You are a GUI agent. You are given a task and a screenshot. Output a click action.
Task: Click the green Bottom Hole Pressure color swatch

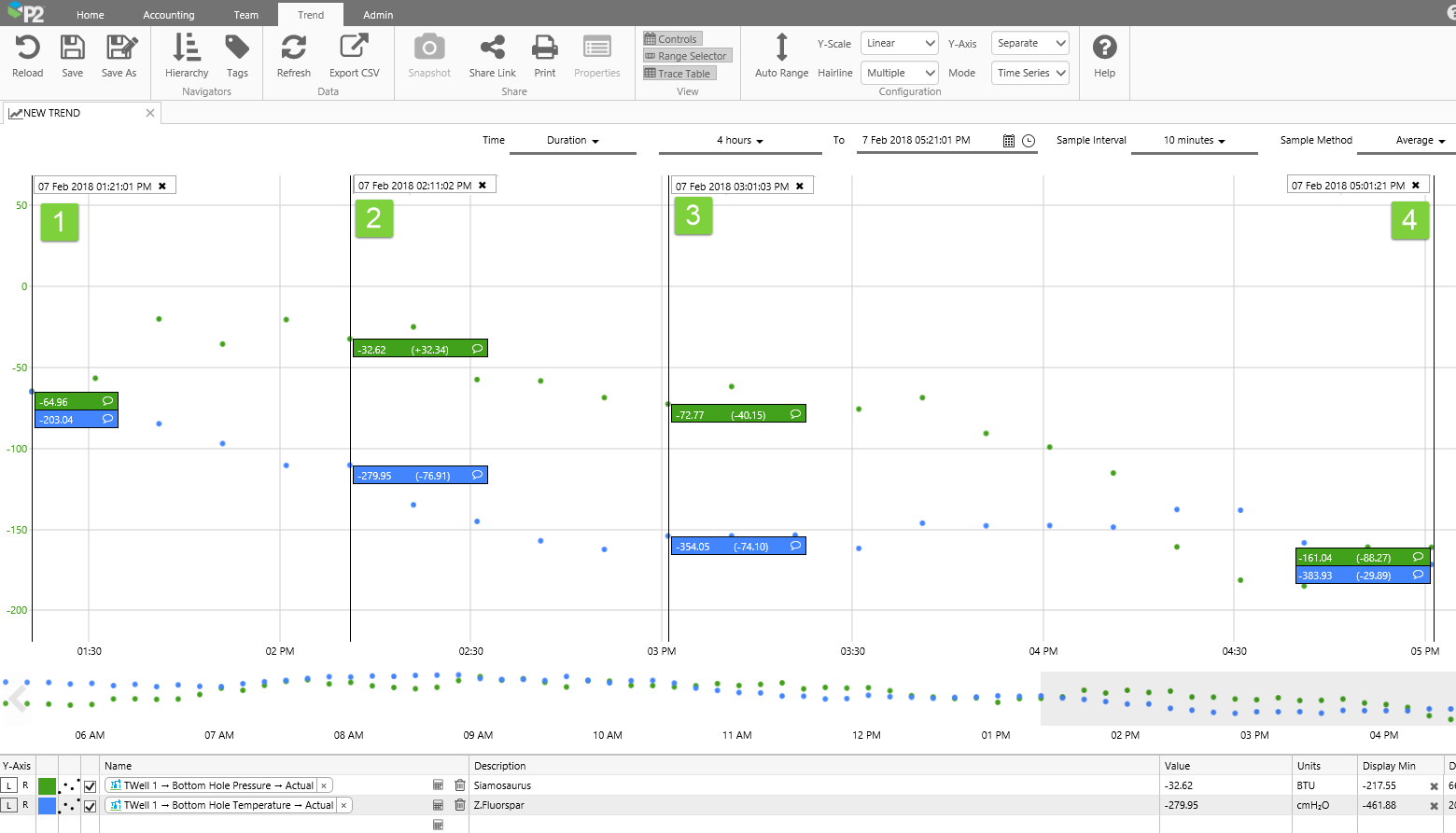[x=47, y=786]
